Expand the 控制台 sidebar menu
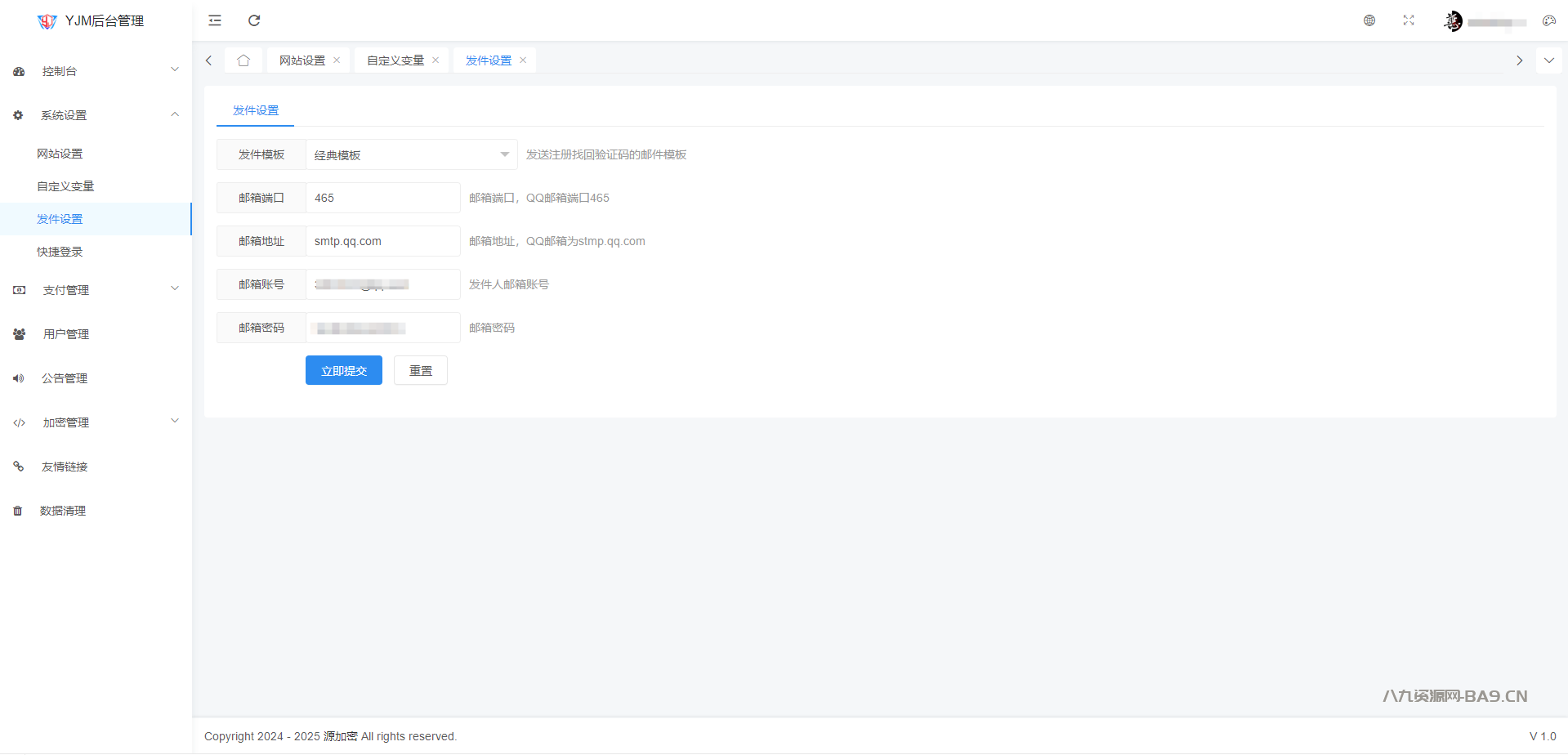Image resolution: width=1568 pixels, height=755 pixels. (x=96, y=71)
